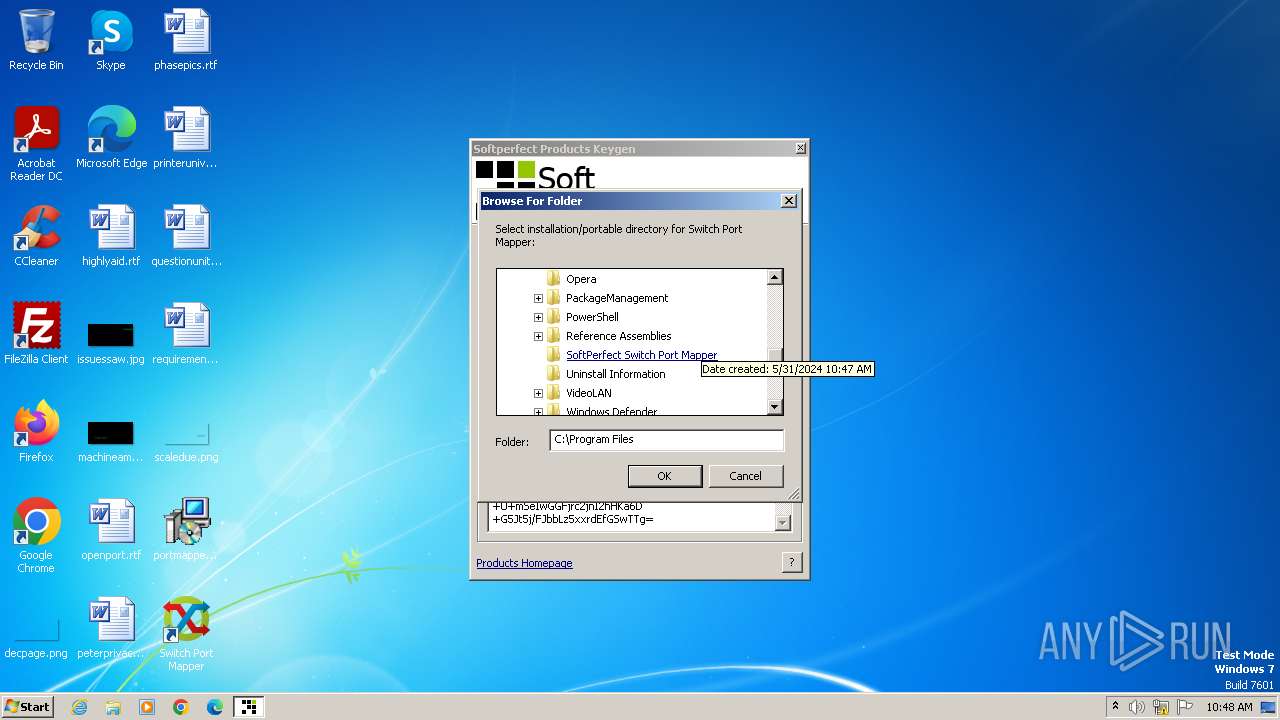
Task: Select the highlyaid.rtf desktop file
Action: (111, 236)
